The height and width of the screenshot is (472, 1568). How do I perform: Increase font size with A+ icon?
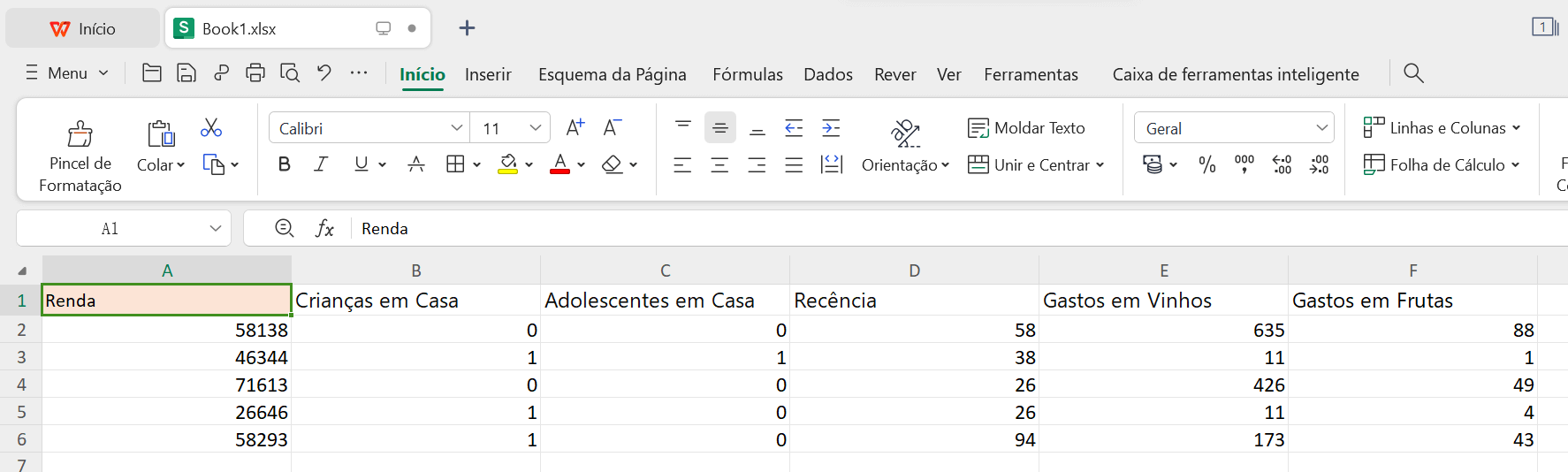point(575,128)
